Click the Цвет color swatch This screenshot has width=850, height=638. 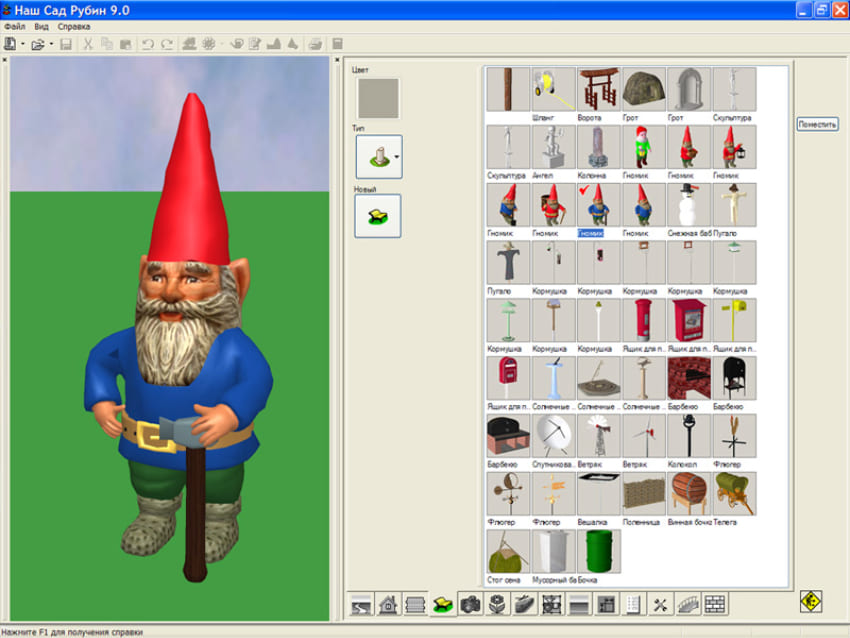pyautogui.click(x=378, y=98)
